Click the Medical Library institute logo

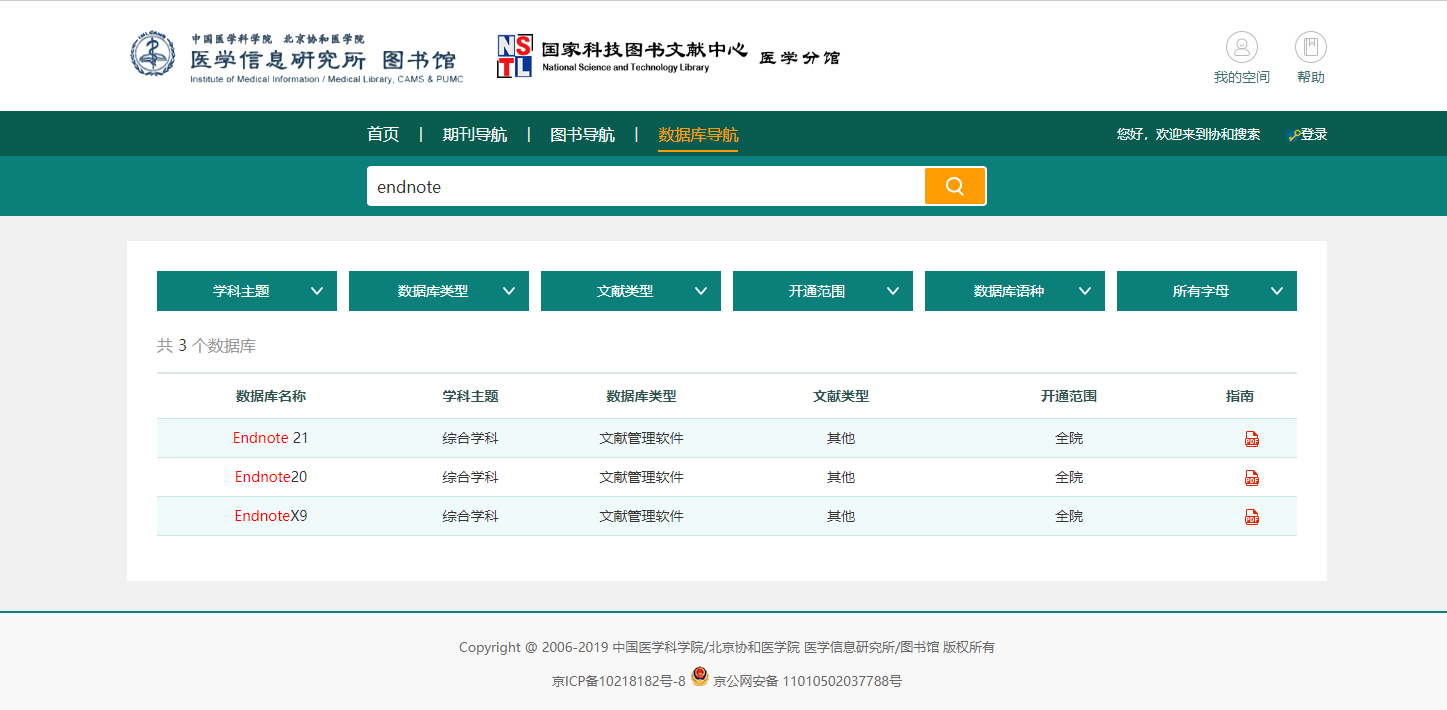pyautogui.click(x=297, y=55)
